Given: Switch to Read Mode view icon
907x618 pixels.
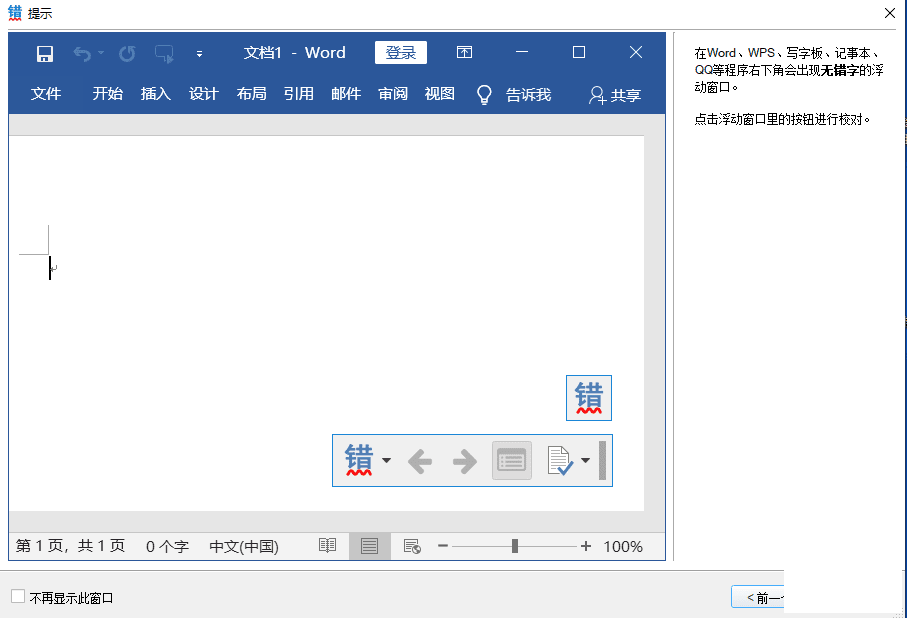Looking at the screenshot, I should click(327, 546).
